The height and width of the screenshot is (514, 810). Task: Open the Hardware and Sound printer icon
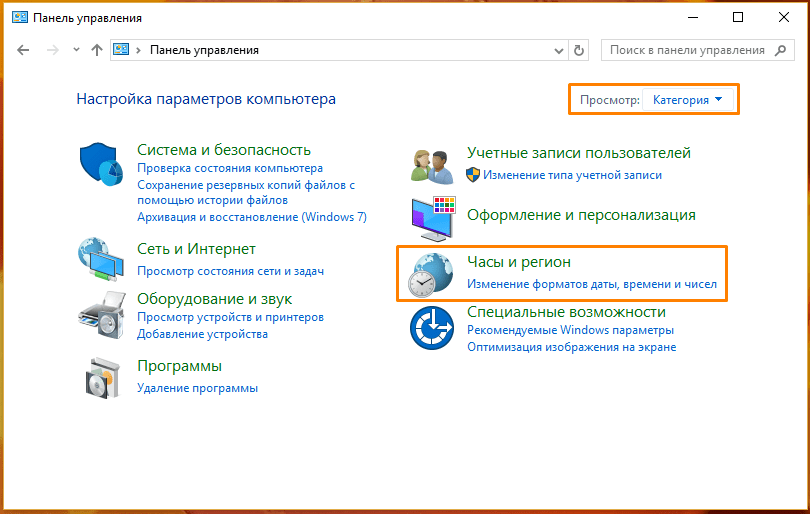point(102,315)
